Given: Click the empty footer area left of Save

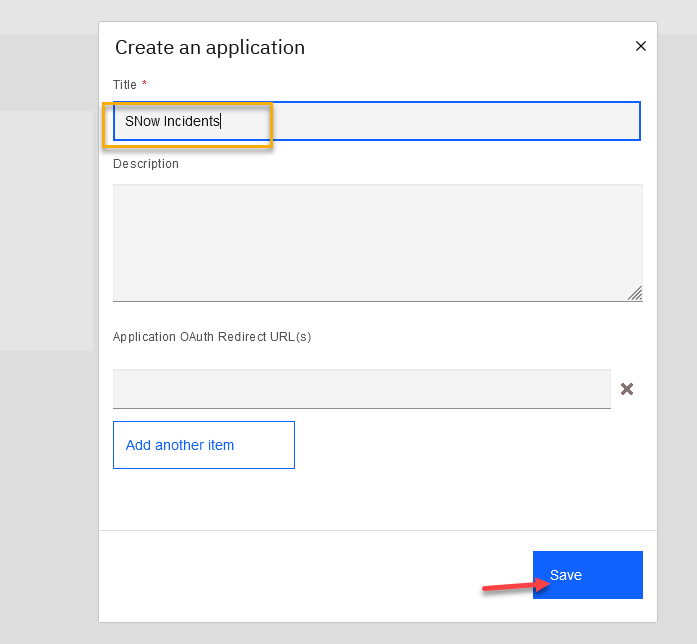Looking at the screenshot, I should pos(300,575).
